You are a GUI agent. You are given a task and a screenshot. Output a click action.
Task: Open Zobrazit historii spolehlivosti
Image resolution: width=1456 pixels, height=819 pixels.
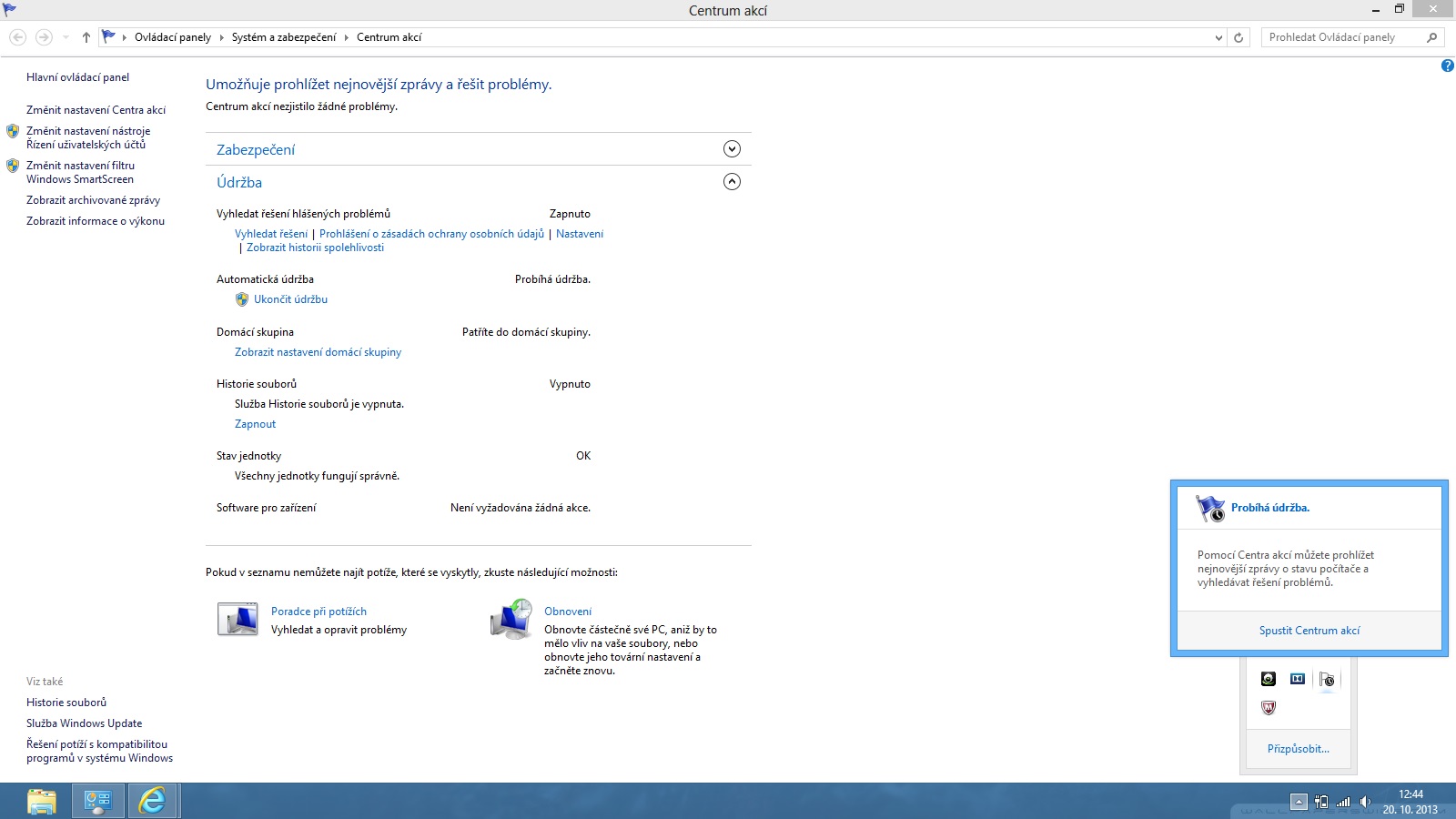[315, 248]
